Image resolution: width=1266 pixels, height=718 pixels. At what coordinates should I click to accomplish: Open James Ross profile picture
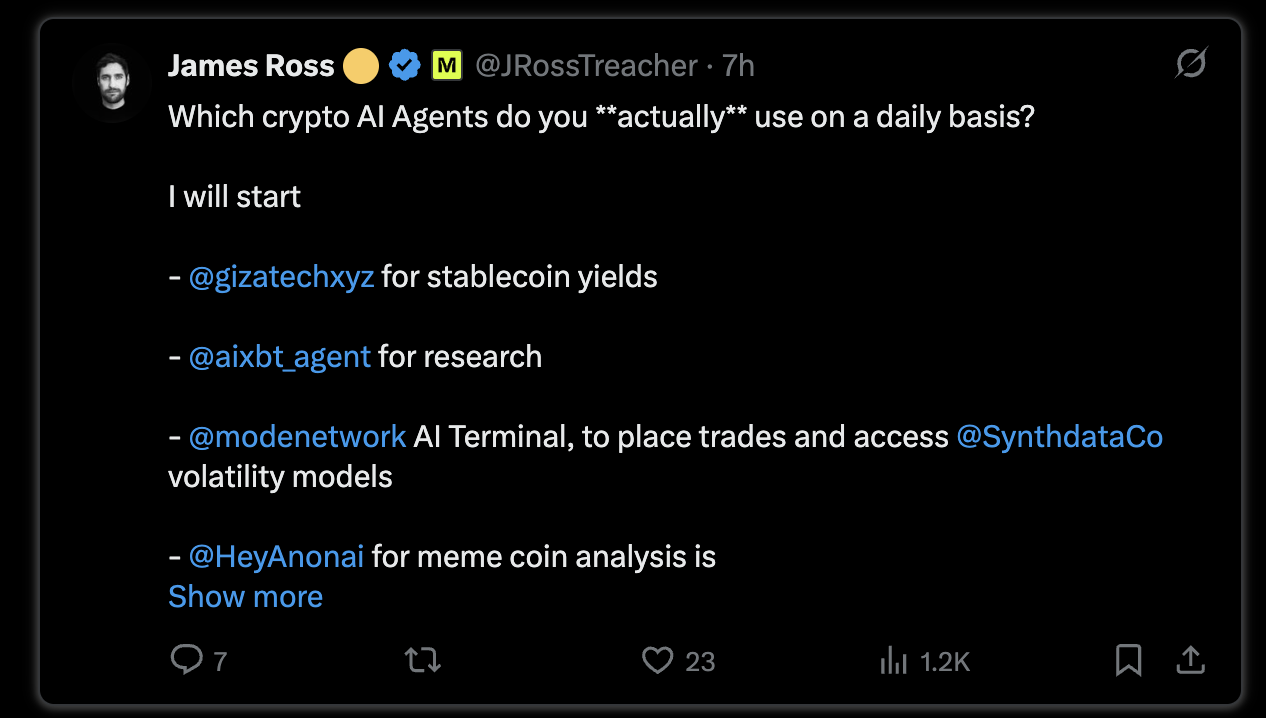point(110,85)
